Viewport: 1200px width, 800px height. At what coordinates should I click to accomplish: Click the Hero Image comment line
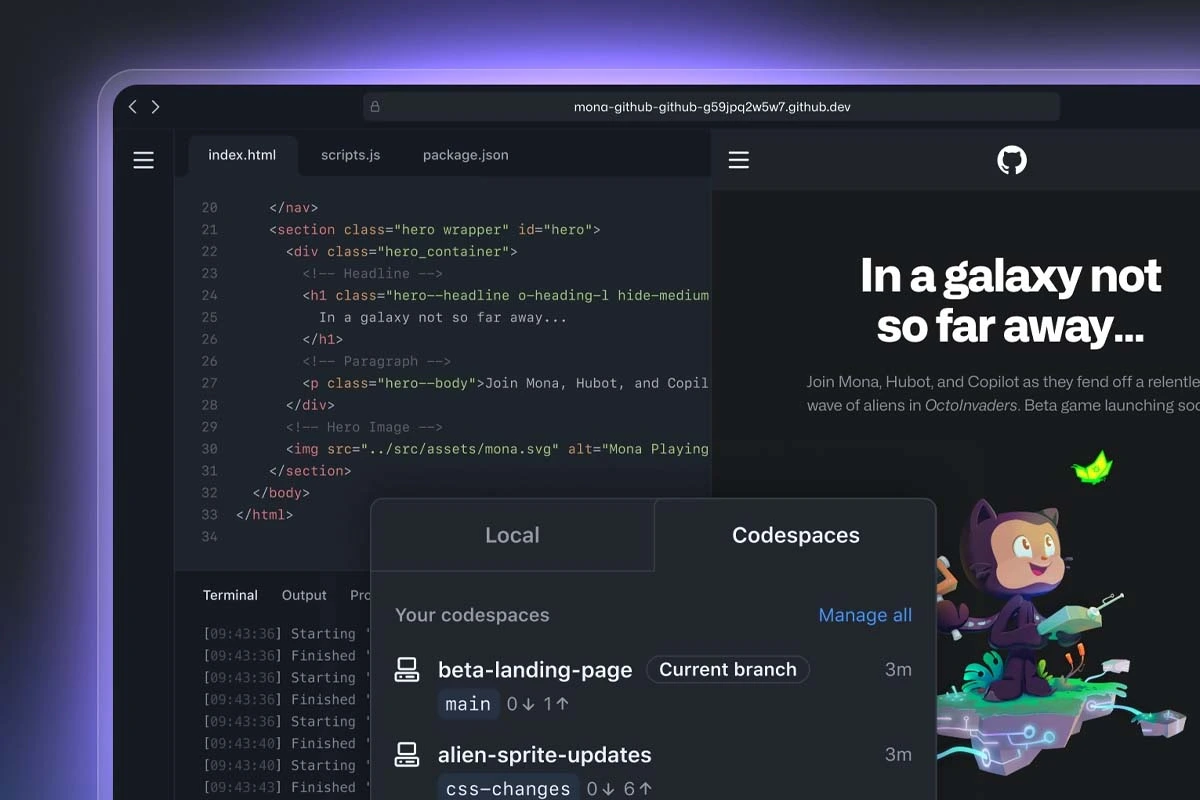point(364,427)
